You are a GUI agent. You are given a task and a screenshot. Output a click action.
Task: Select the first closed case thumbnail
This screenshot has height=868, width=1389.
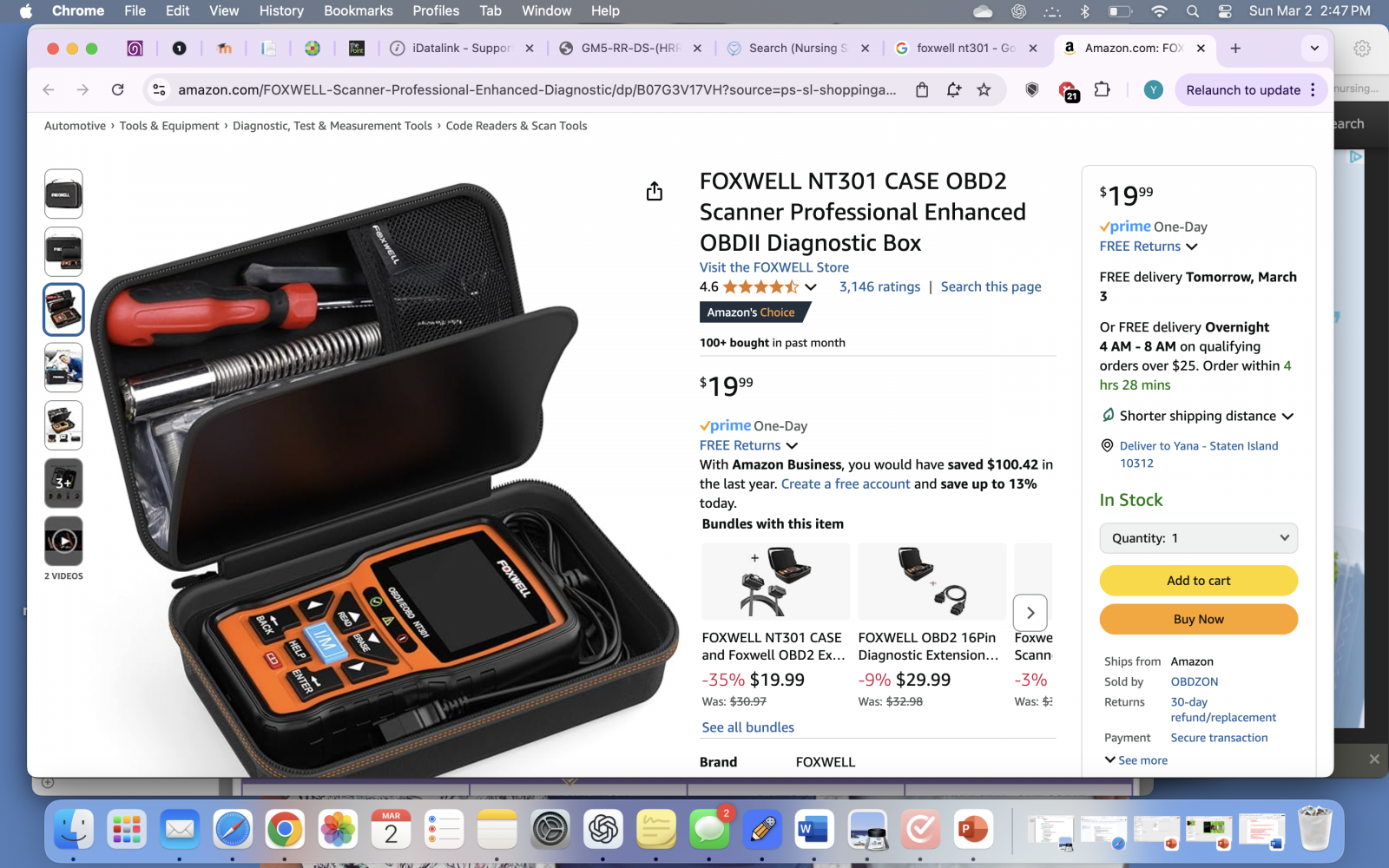point(63,194)
